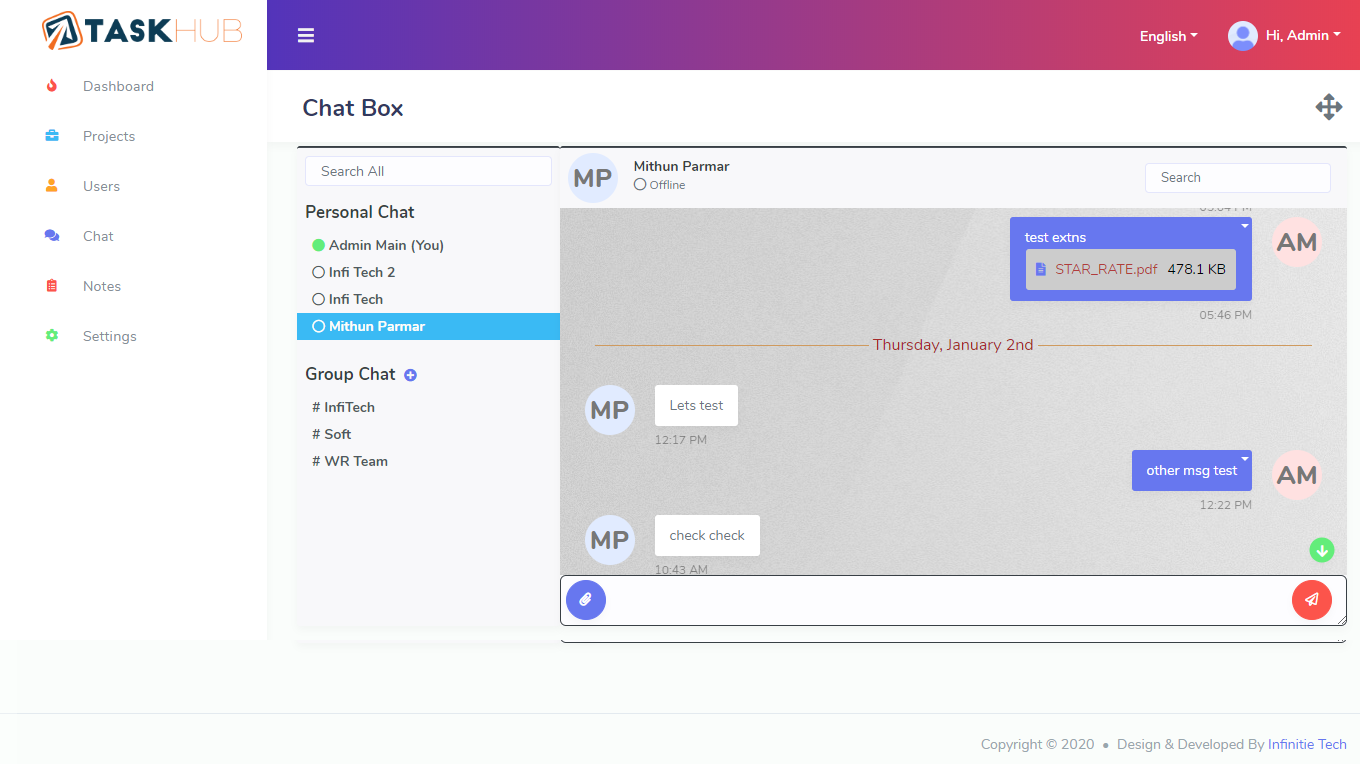Screen dimensions: 1360x764
Task: Open Settings from the sidebar
Action: coord(109,336)
